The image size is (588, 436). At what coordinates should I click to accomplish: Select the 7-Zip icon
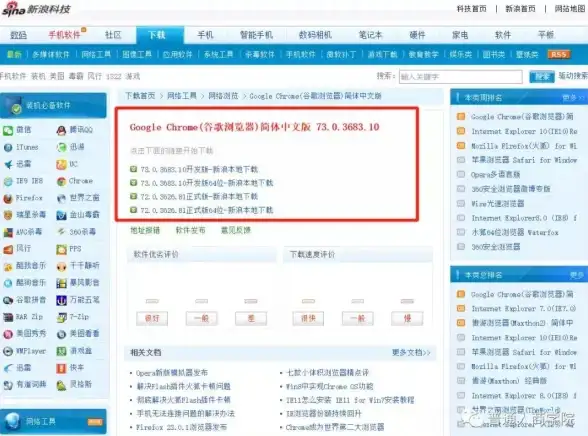tap(61, 317)
